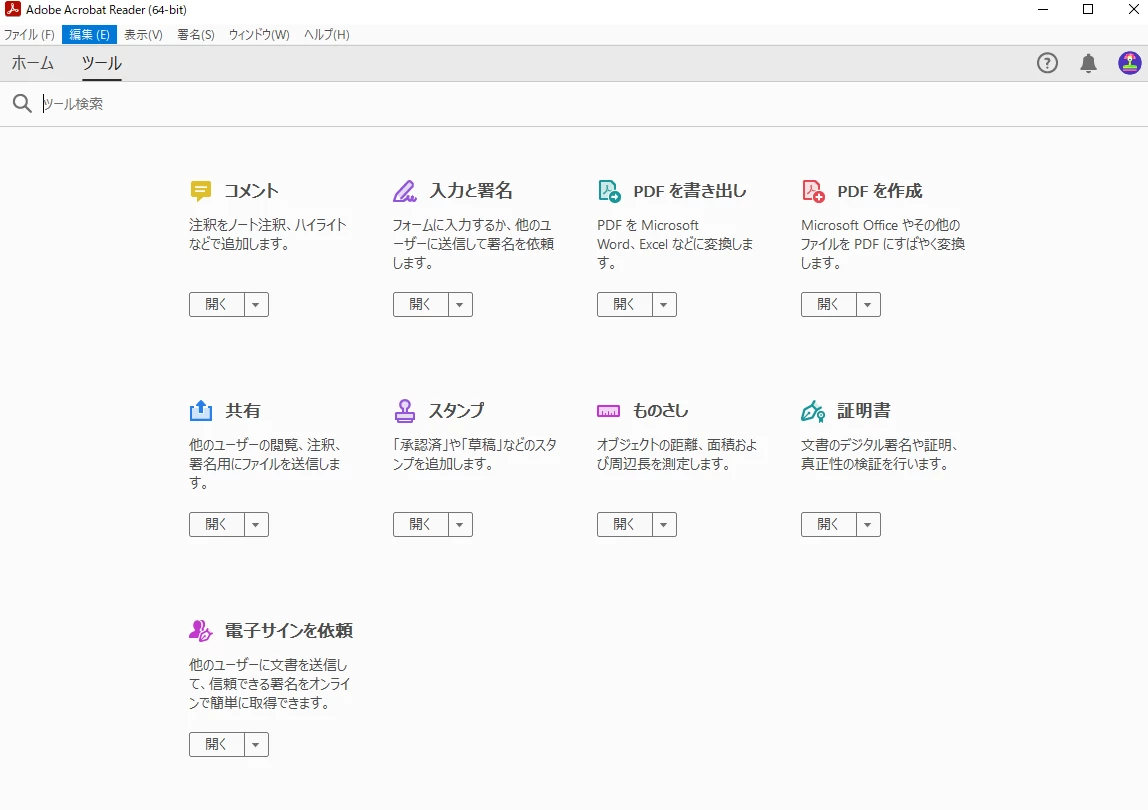Click the 証明書 heading text
1148x810 pixels.
pyautogui.click(x=864, y=411)
